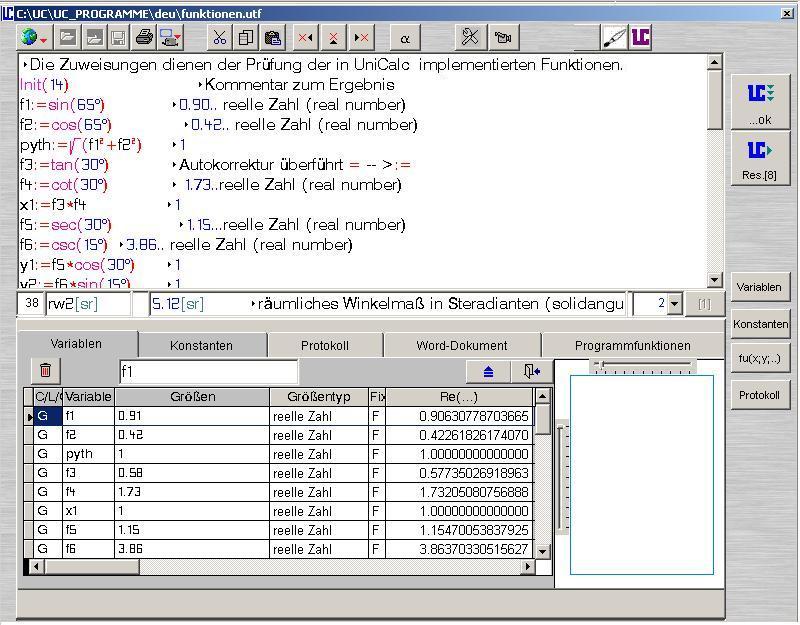
Task: Click the [1] button in the row bar
Action: point(704,304)
